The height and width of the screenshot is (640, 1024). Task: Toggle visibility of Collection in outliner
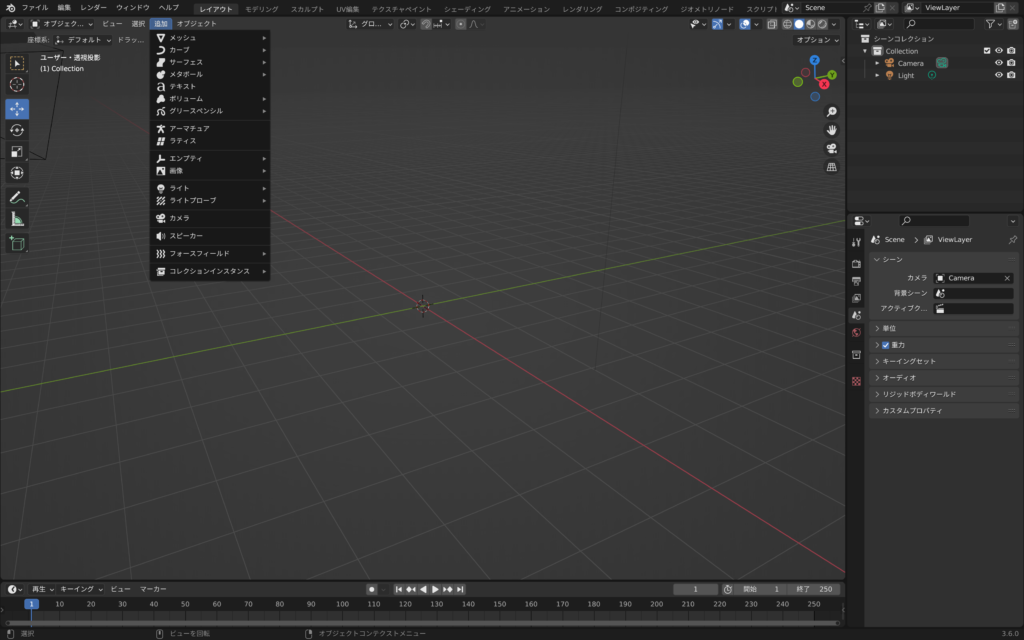[x=999, y=51]
